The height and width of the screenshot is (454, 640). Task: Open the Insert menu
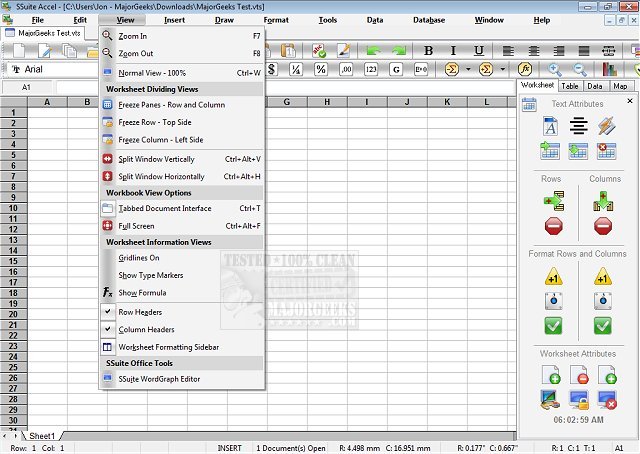174,20
